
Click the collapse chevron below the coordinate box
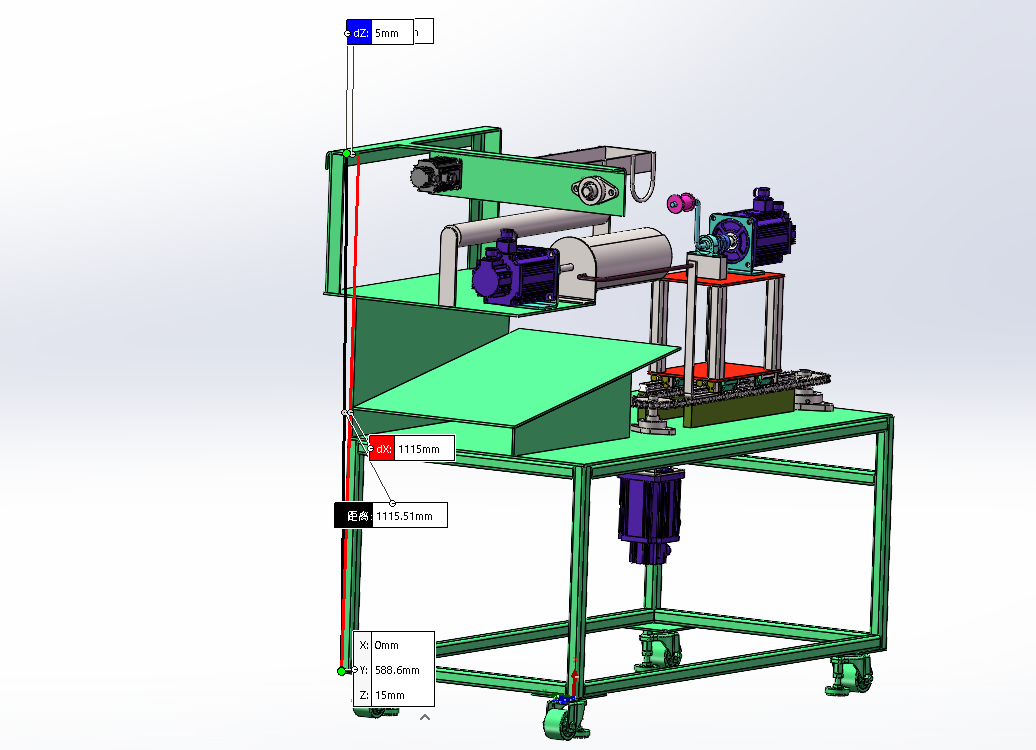pos(425,717)
